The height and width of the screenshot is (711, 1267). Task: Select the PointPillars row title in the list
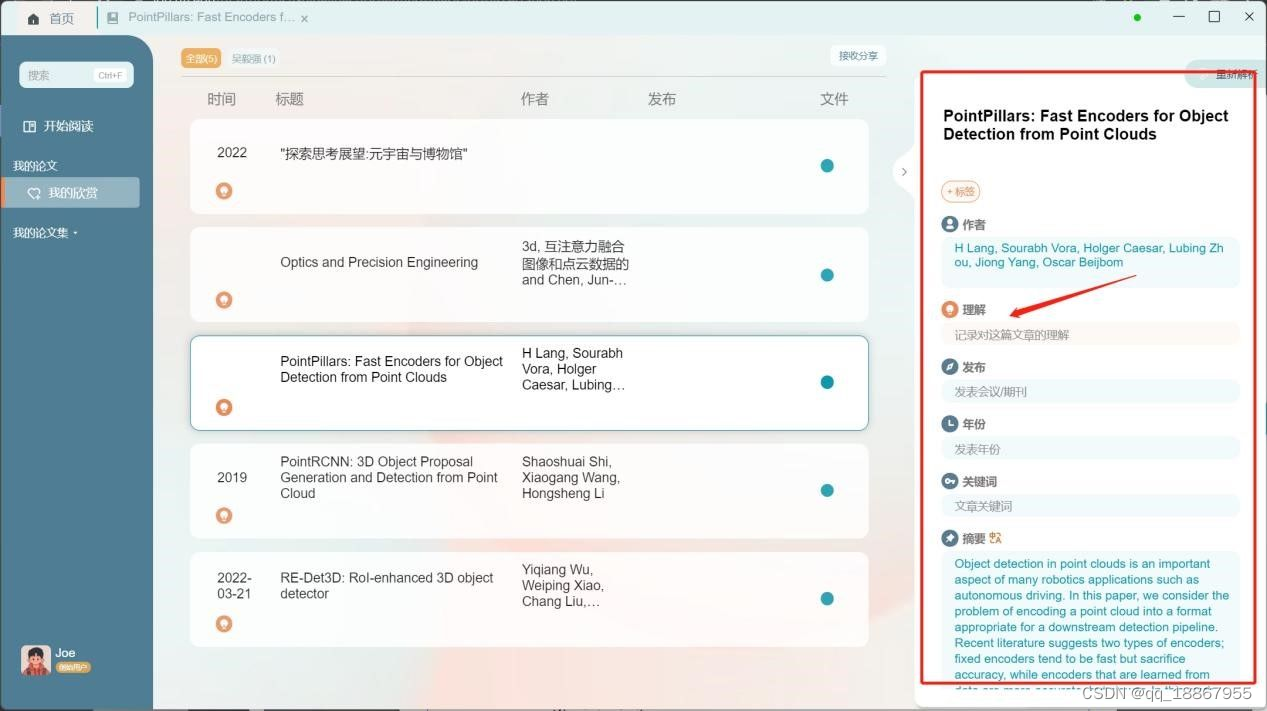(x=391, y=369)
